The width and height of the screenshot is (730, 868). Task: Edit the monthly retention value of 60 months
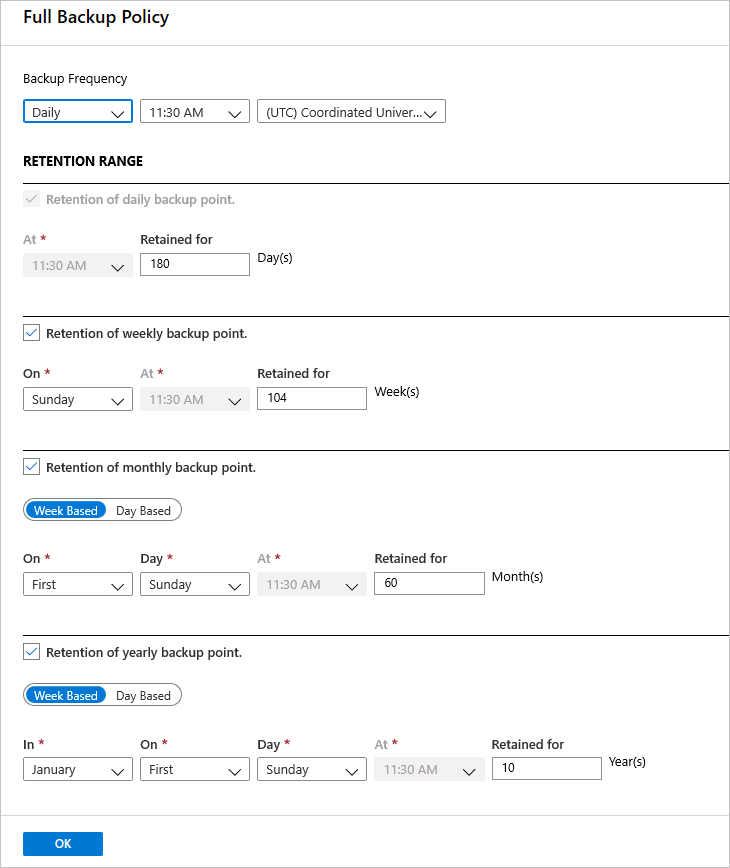point(429,583)
